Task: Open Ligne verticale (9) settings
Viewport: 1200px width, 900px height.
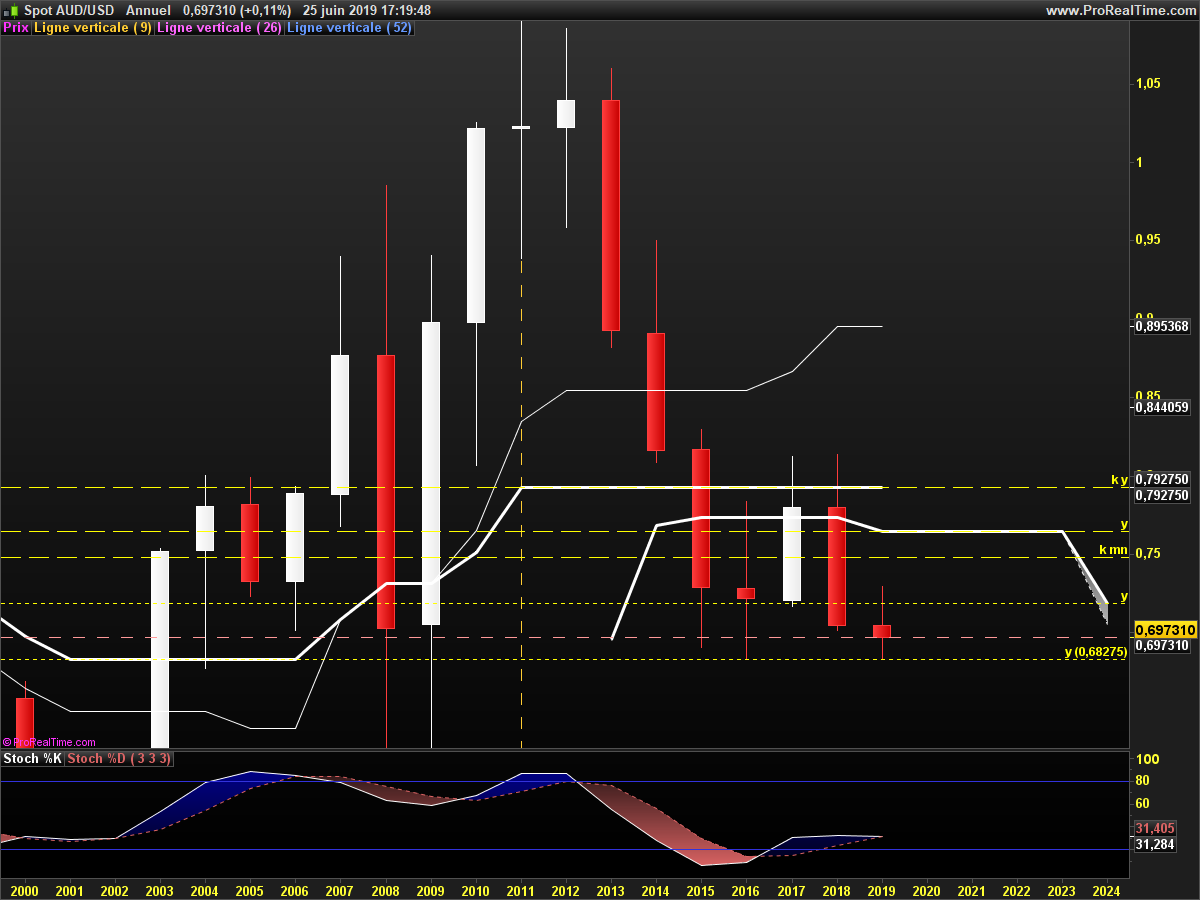Action: pyautogui.click(x=93, y=28)
